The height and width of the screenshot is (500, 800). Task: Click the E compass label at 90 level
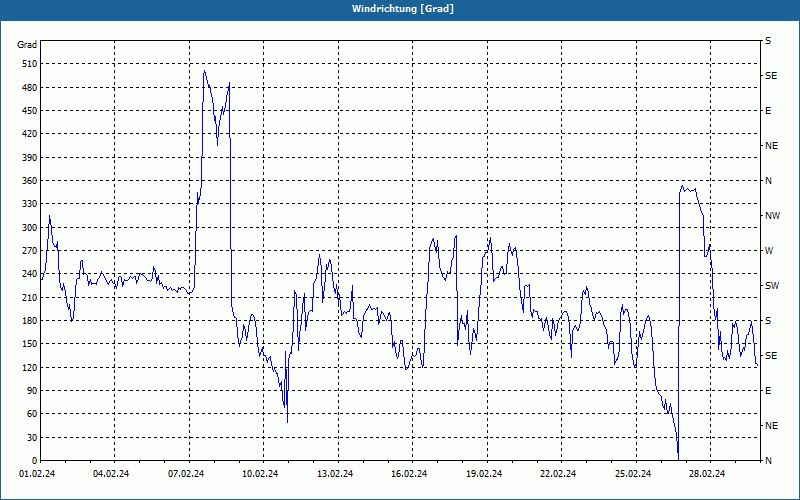coord(768,391)
